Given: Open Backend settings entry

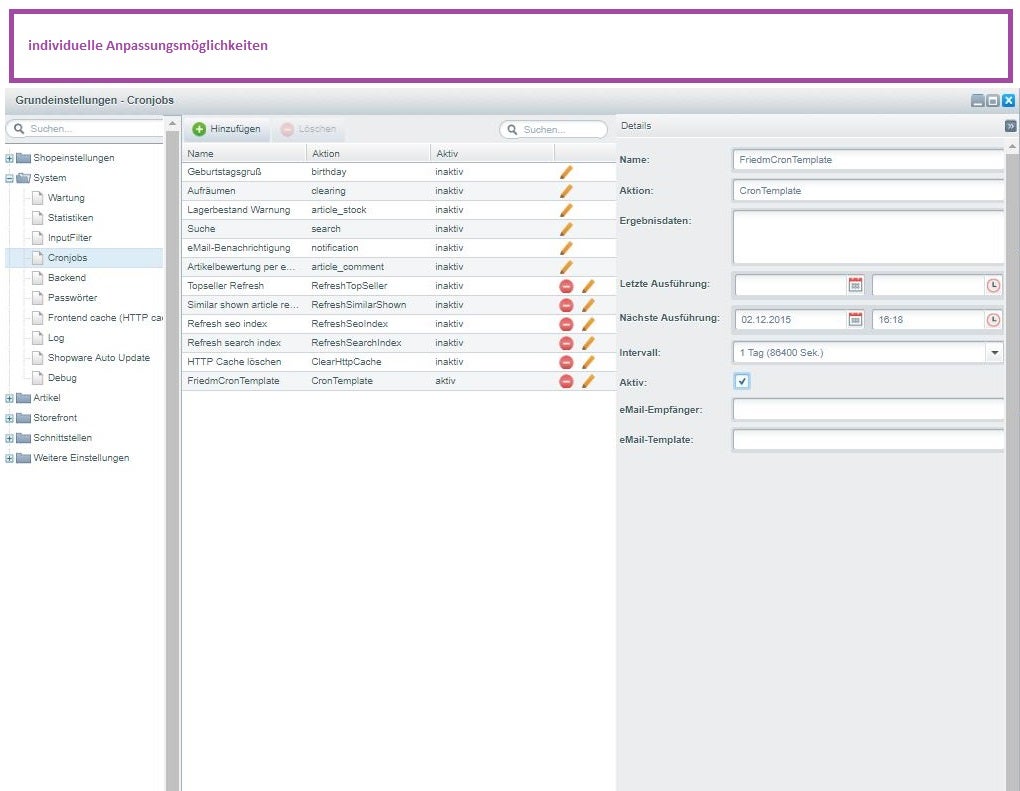Looking at the screenshot, I should (x=66, y=278).
